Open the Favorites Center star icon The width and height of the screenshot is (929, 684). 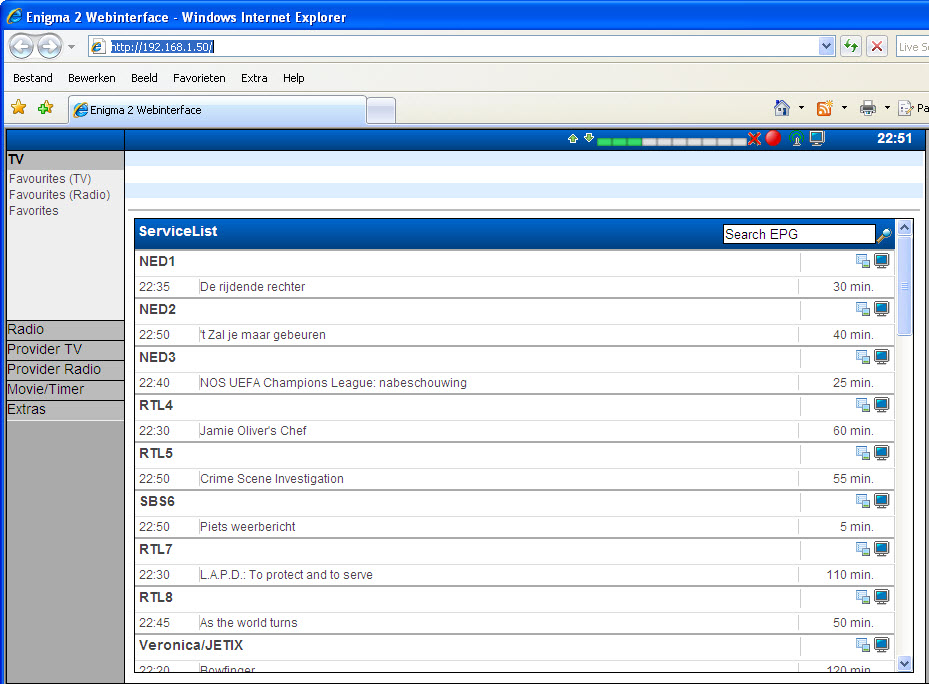19,107
